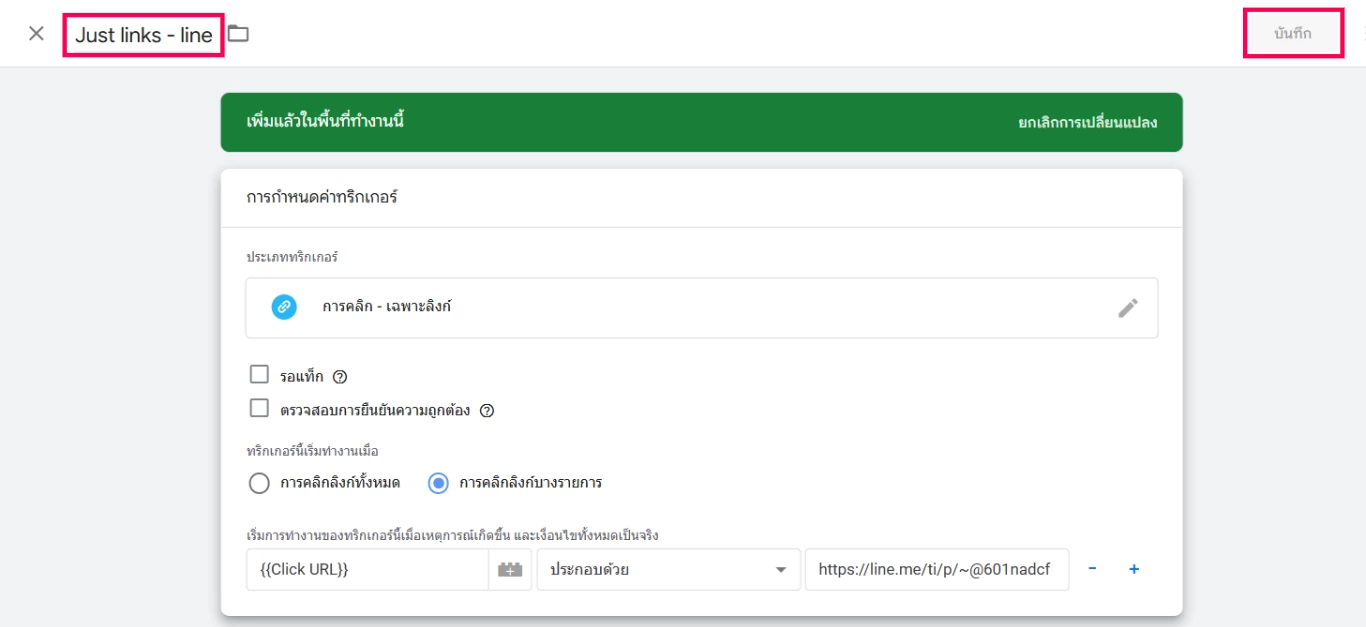This screenshot has width=1366, height=627.
Task: Select the การคลิกลิงก์บางรายการ radio option
Action: tap(438, 483)
